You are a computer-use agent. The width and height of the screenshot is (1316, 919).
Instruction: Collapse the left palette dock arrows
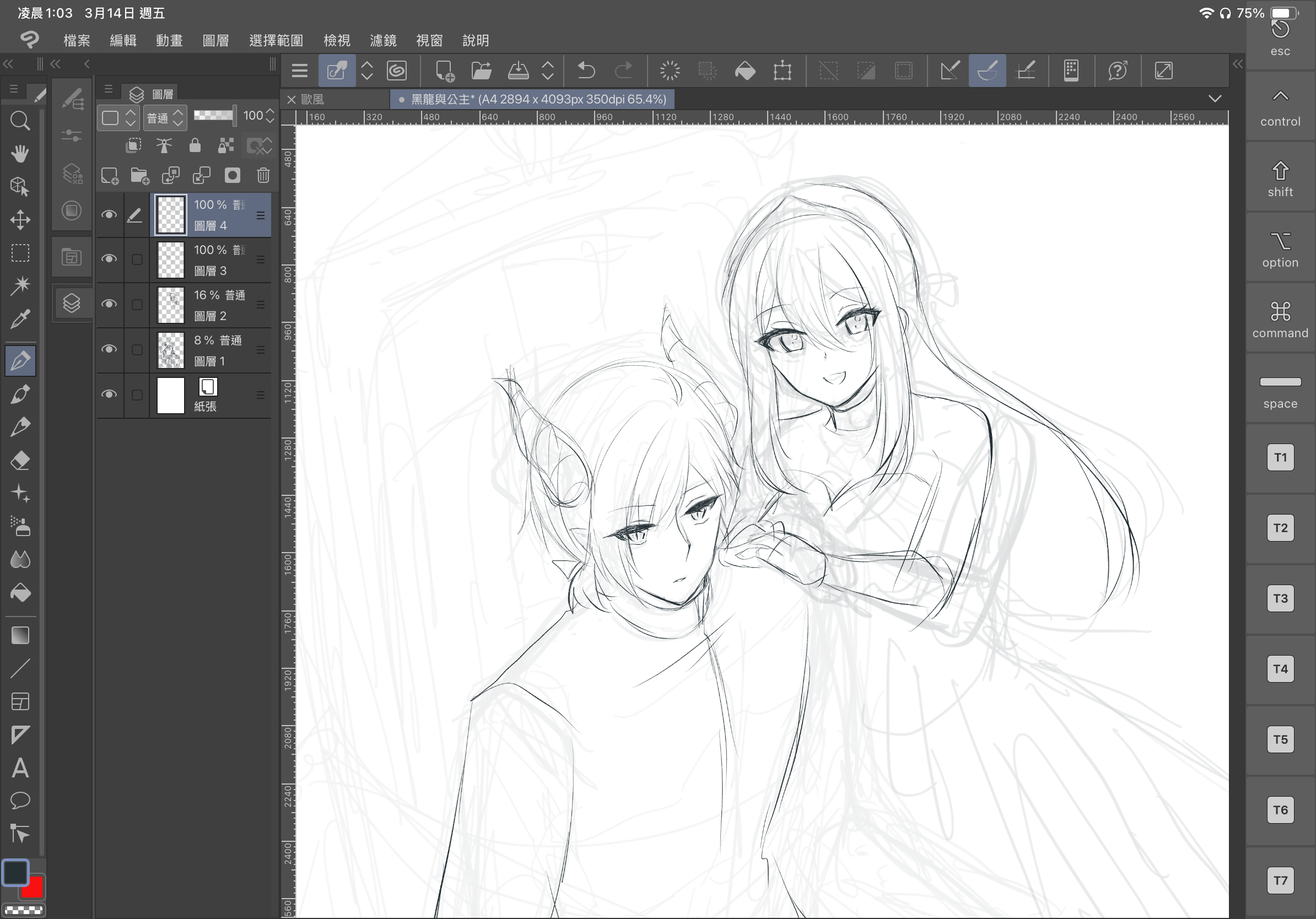click(8, 64)
